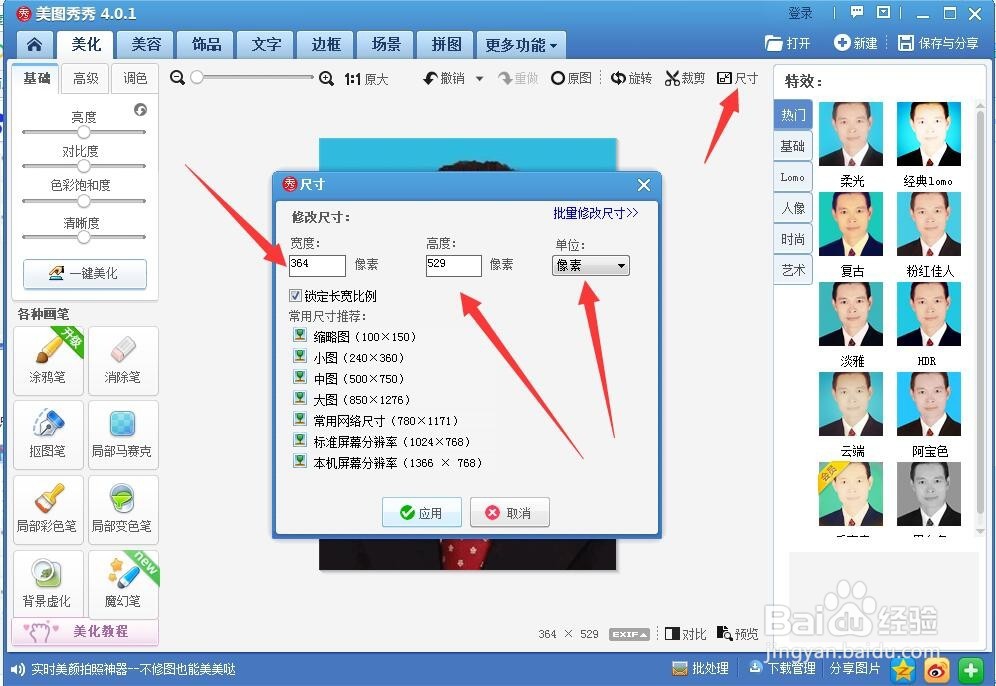Open 批处理 batch processing
996x686 pixels.
point(700,668)
